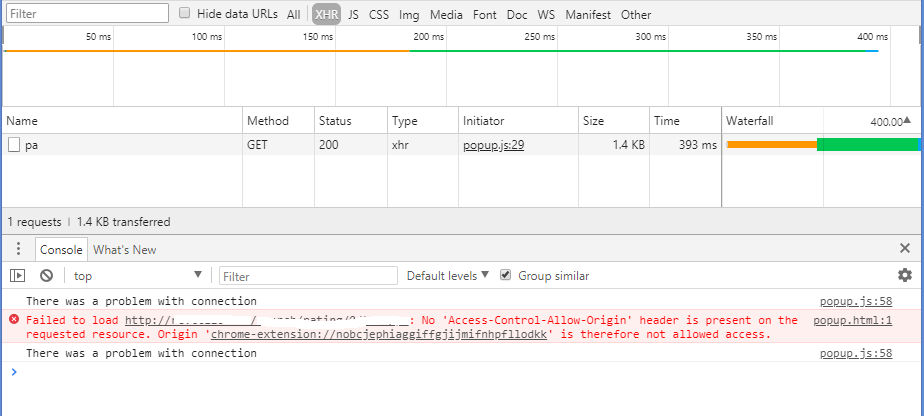Filter requests by JS
The height and width of the screenshot is (416, 924).
coord(353,15)
